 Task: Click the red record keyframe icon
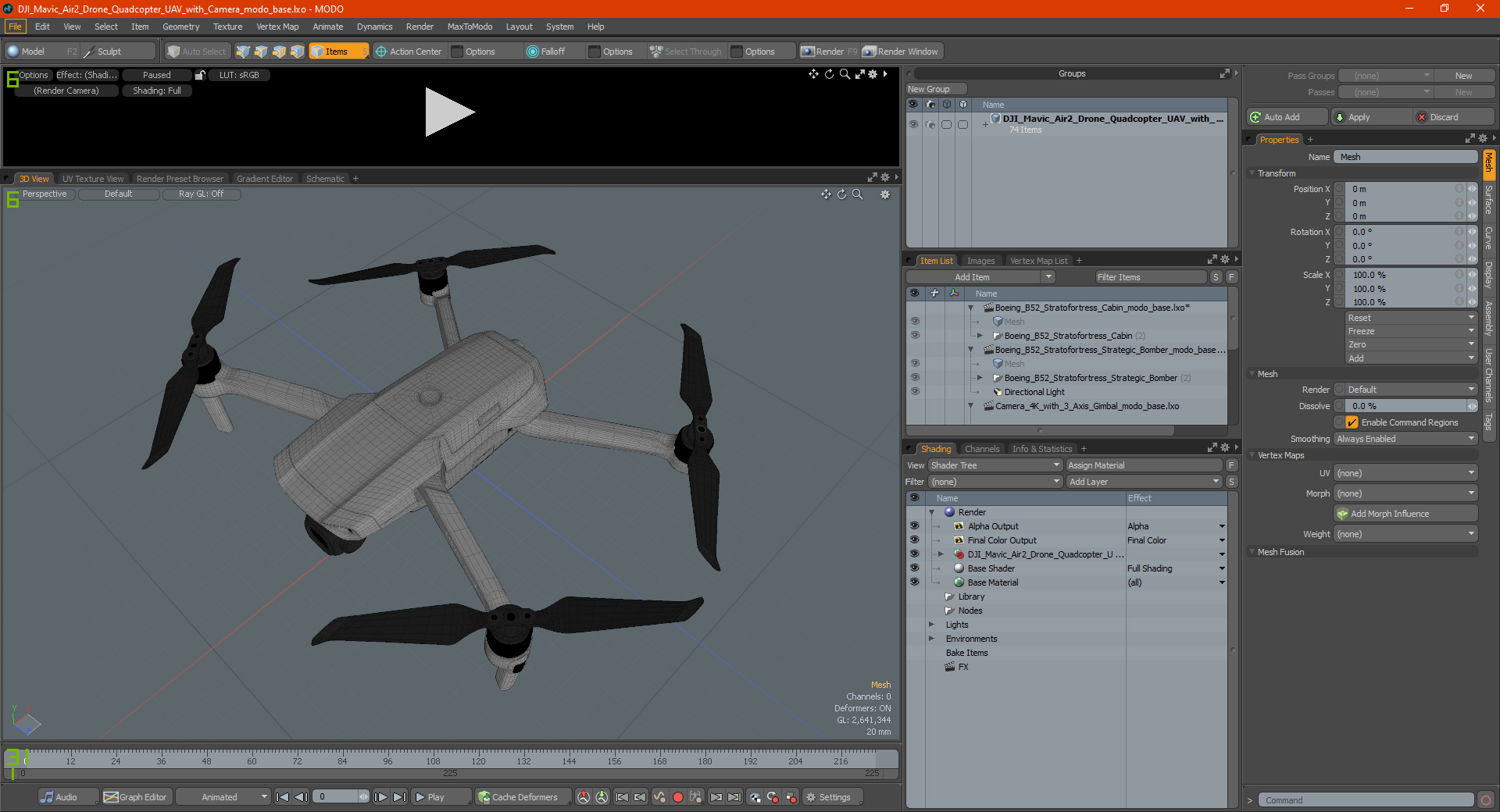click(x=678, y=797)
